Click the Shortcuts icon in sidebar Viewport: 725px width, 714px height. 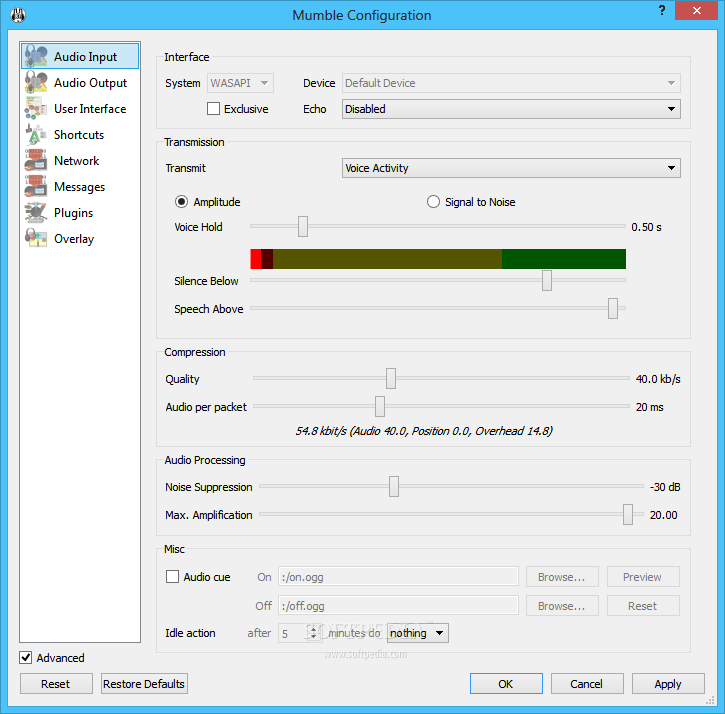click(x=36, y=134)
